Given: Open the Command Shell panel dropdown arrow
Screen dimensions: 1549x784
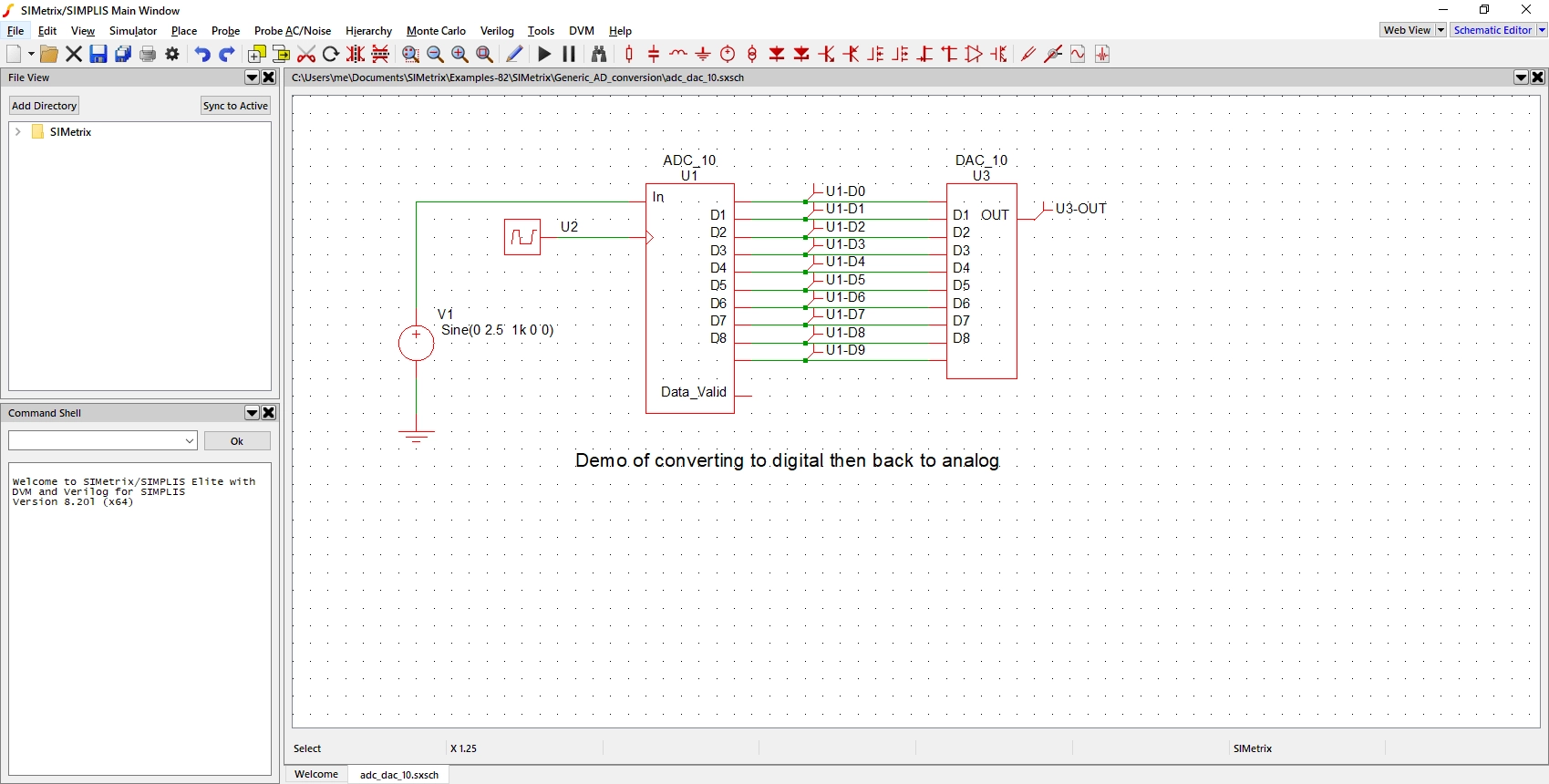Looking at the screenshot, I should (253, 413).
